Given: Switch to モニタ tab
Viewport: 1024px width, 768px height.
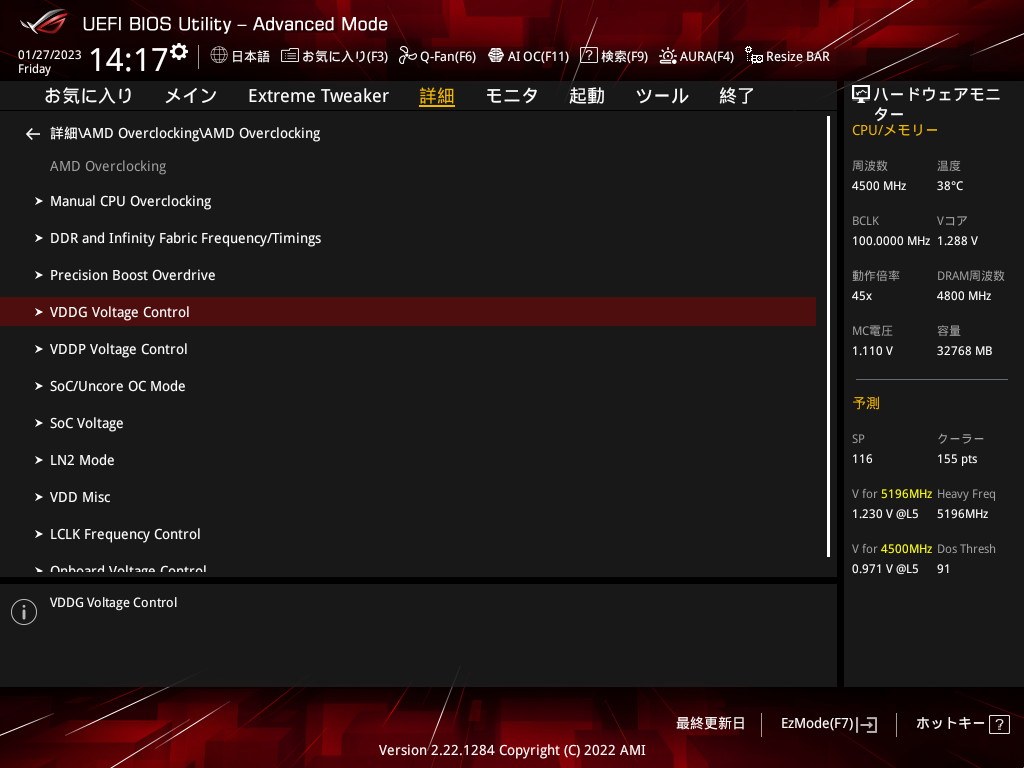Looking at the screenshot, I should (x=512, y=96).
